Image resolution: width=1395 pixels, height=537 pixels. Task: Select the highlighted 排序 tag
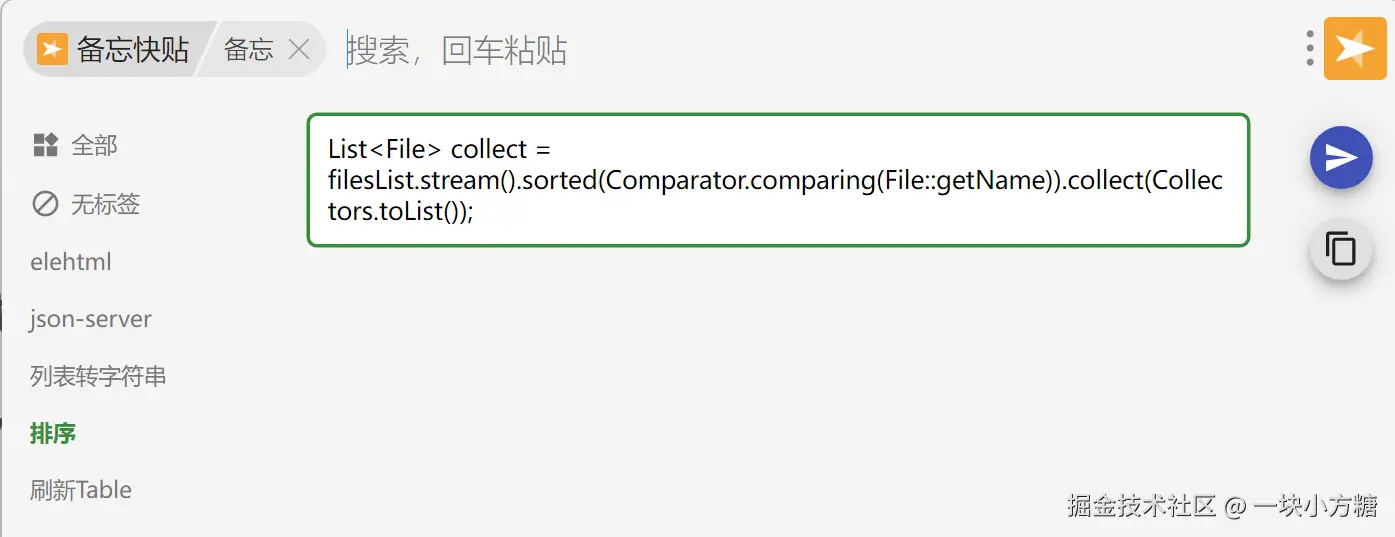coord(53,434)
